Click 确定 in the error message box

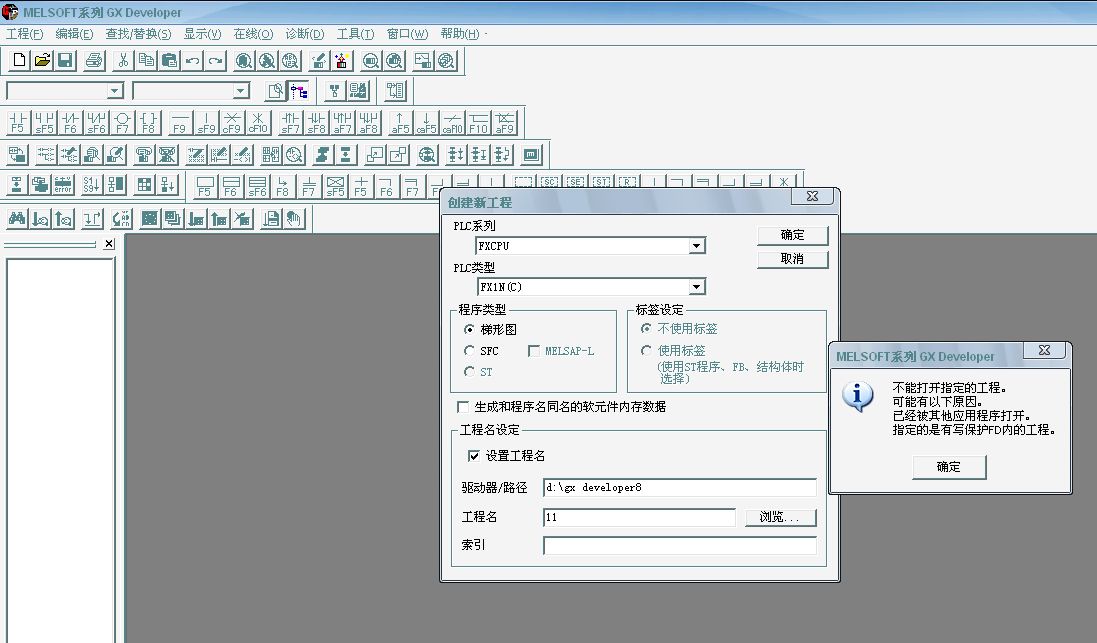pyautogui.click(x=948, y=467)
